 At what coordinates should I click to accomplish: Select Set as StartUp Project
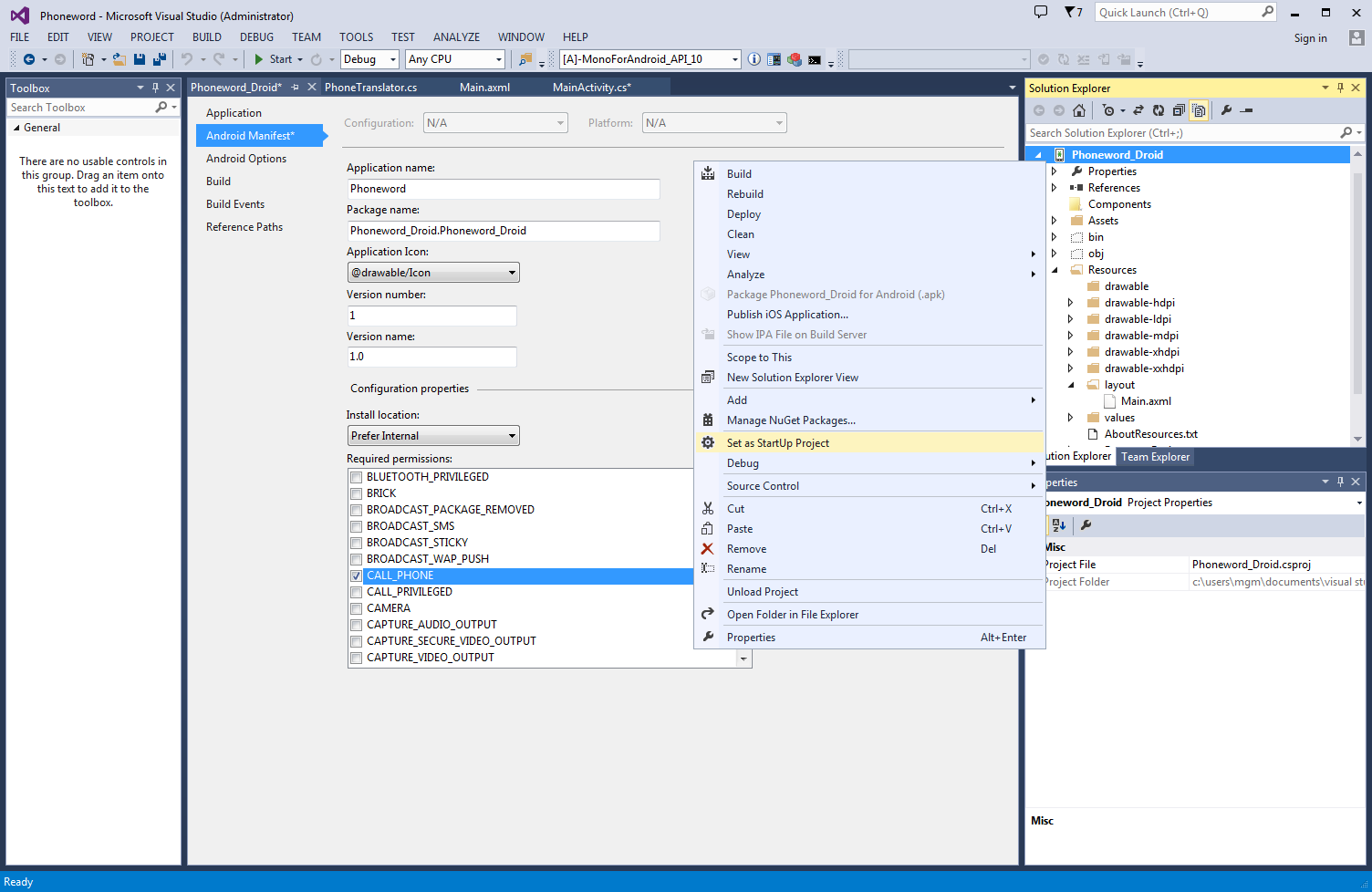tap(777, 443)
